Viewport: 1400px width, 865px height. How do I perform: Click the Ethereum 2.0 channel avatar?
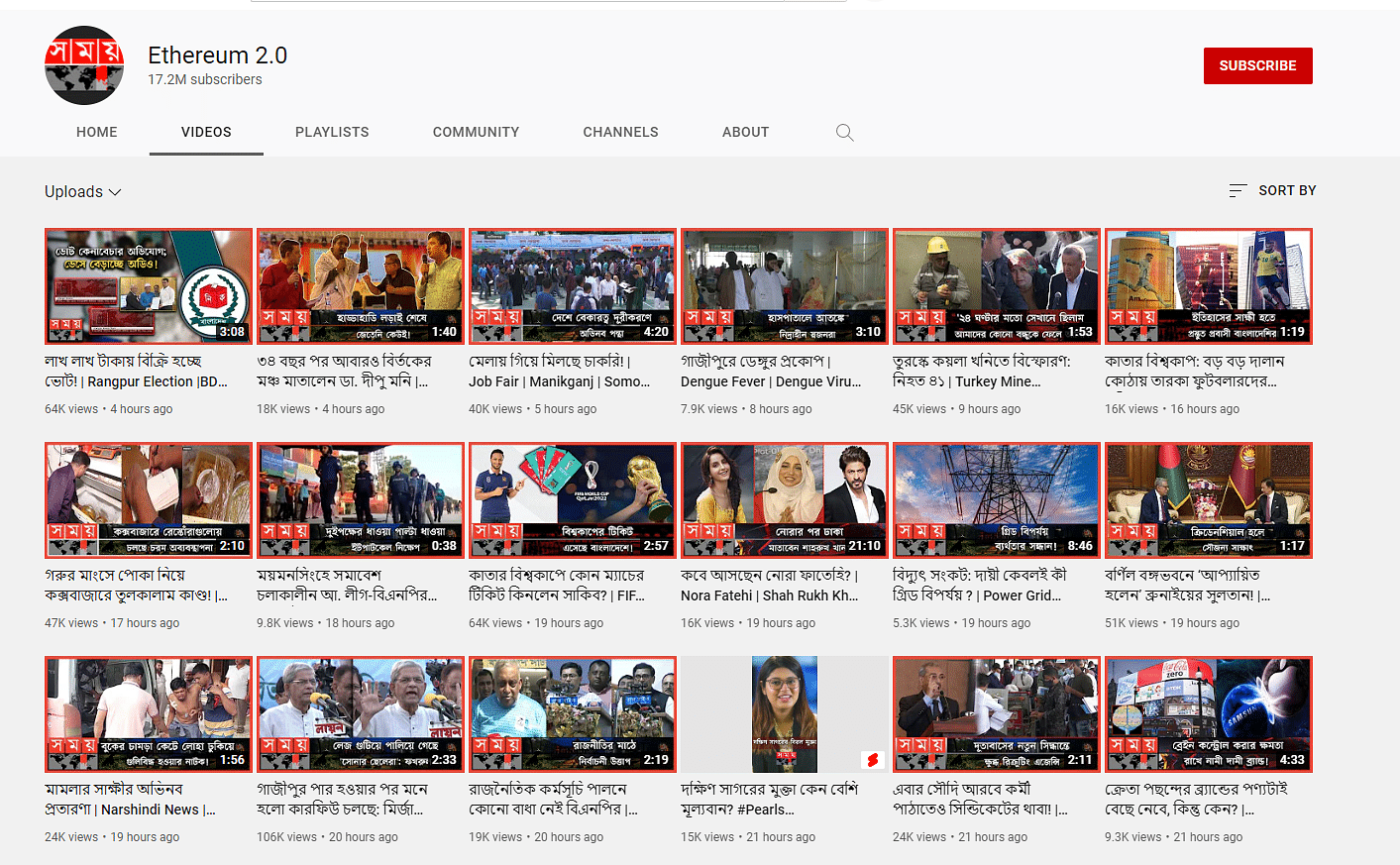pyautogui.click(x=84, y=65)
